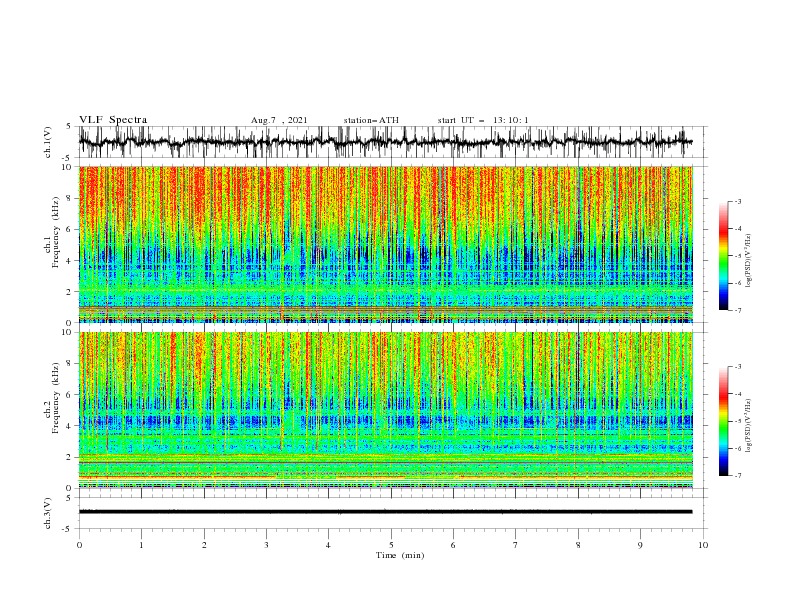Click the "3" tick on the time axis
The width and height of the screenshot is (792, 612).
[266, 545]
